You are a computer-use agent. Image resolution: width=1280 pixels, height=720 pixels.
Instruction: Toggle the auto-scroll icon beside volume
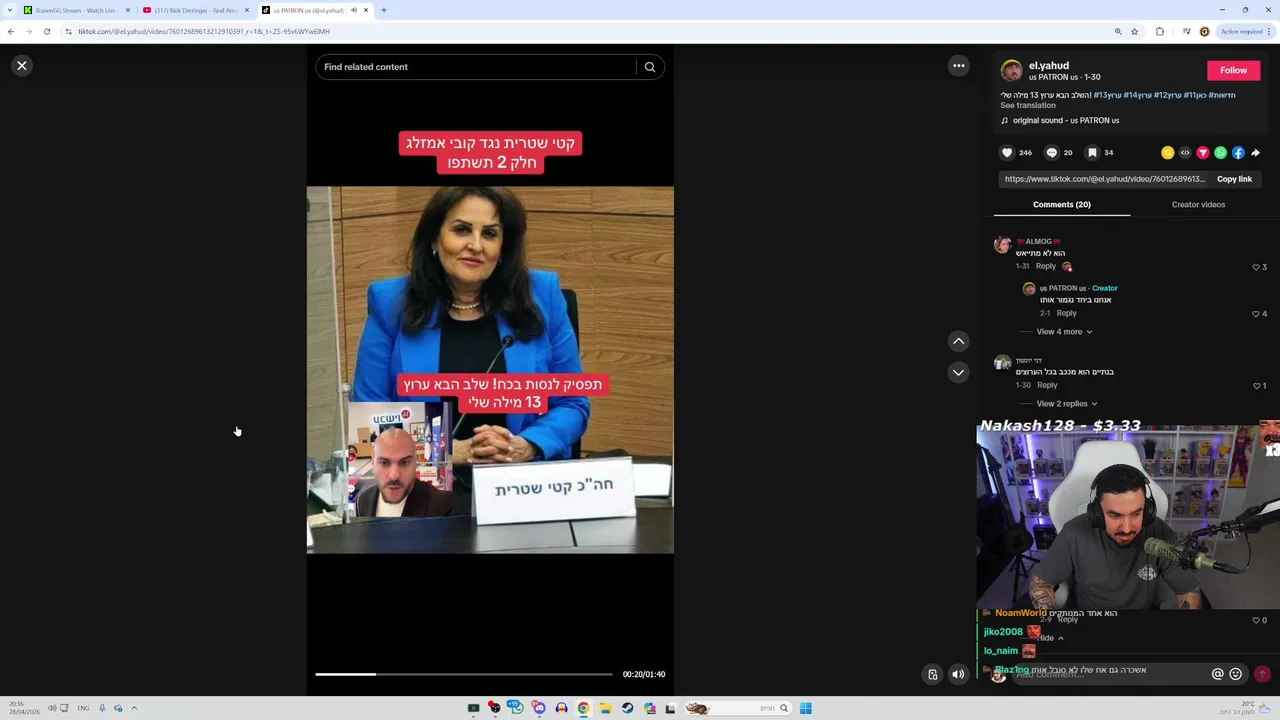pos(932,674)
